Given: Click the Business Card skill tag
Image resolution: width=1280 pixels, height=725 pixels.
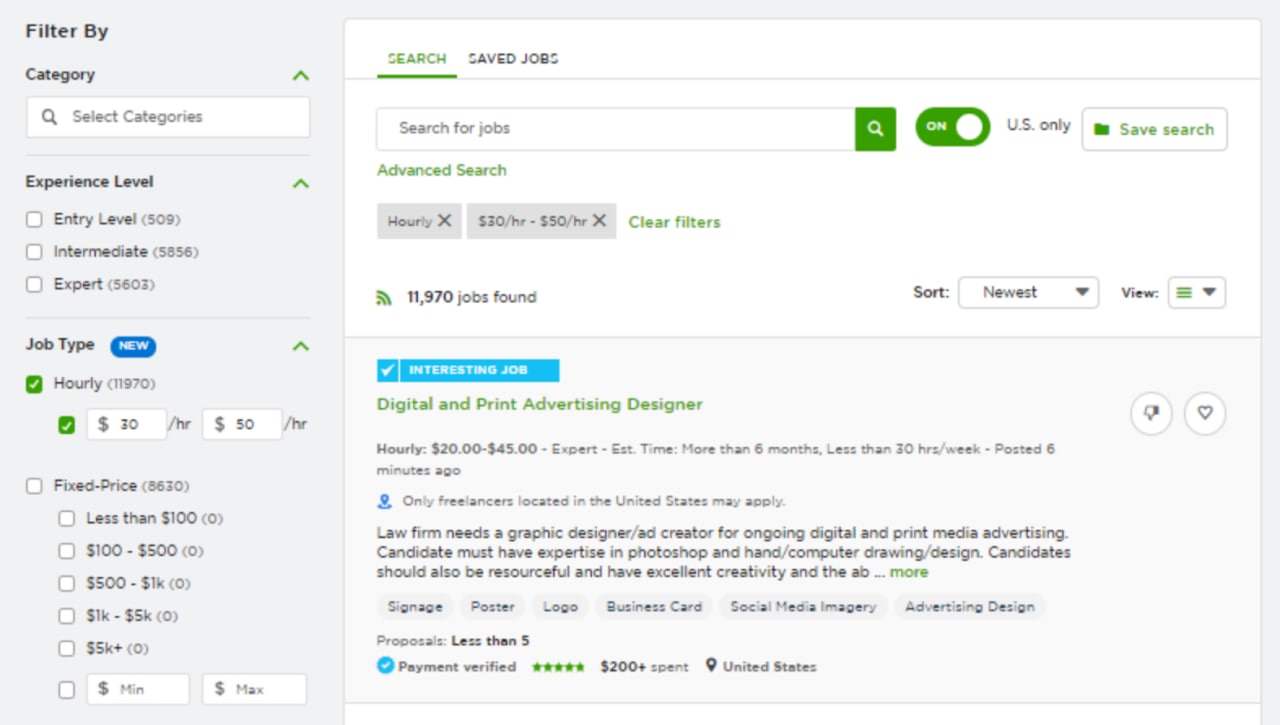Looking at the screenshot, I should [x=654, y=607].
